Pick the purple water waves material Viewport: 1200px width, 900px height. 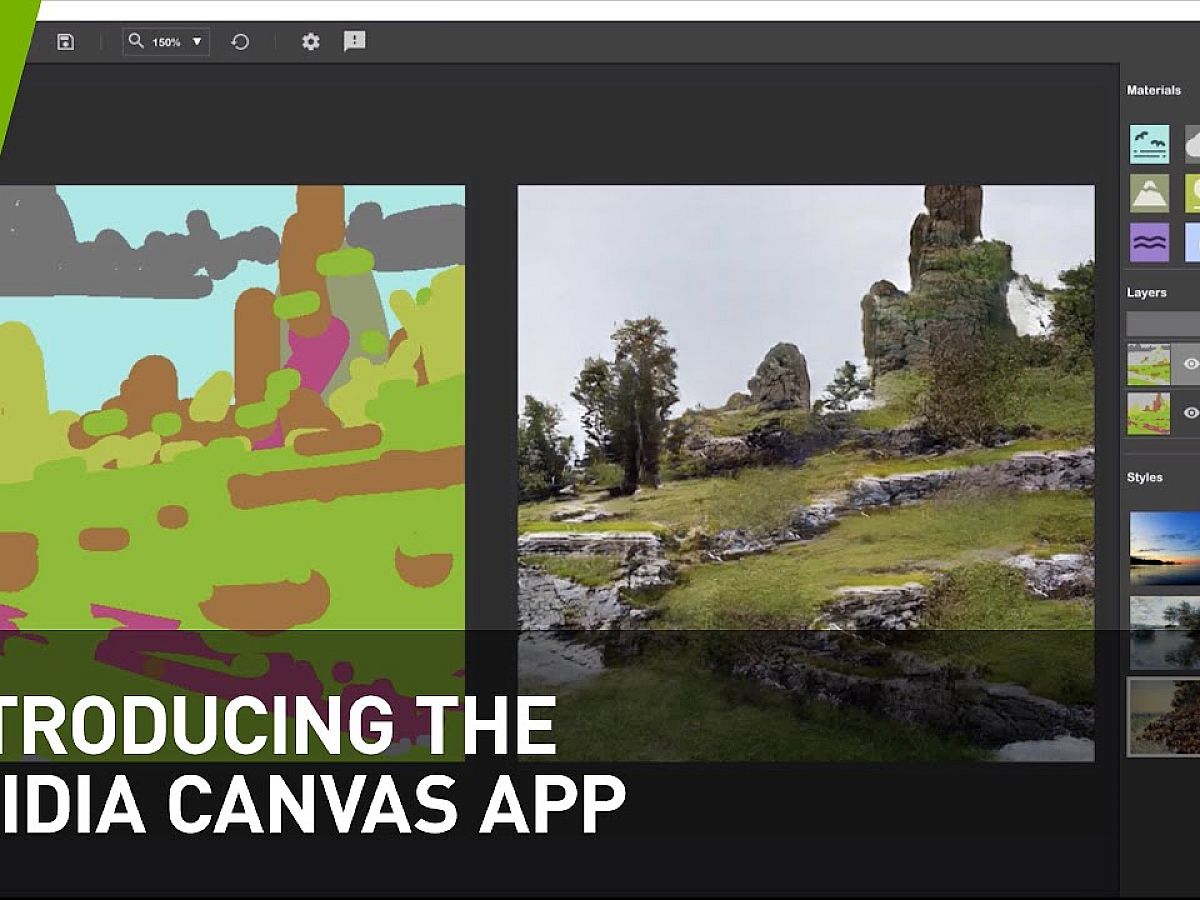(x=1149, y=242)
